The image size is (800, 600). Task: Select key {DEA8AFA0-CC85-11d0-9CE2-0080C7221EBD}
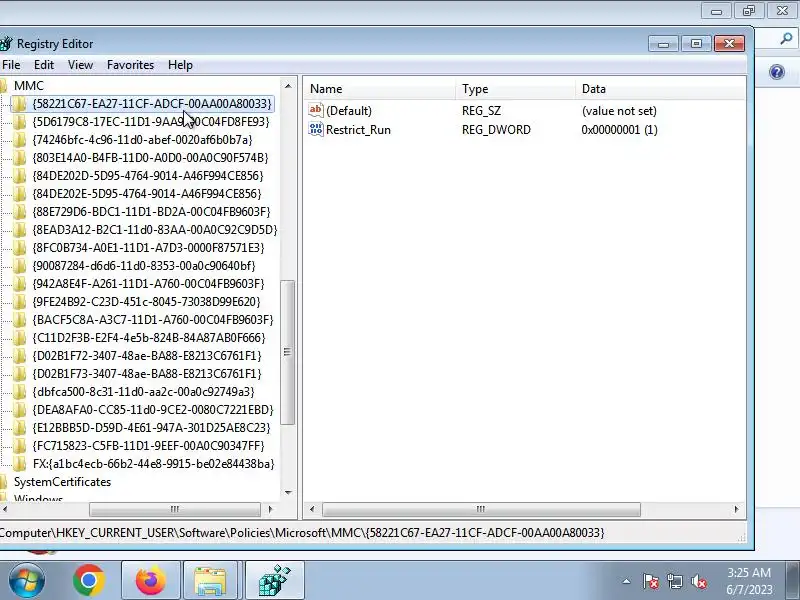(153, 410)
